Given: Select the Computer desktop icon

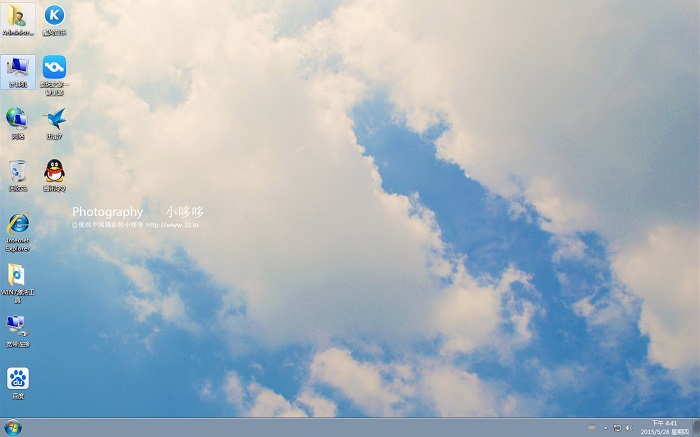Looking at the screenshot, I should tap(18, 72).
